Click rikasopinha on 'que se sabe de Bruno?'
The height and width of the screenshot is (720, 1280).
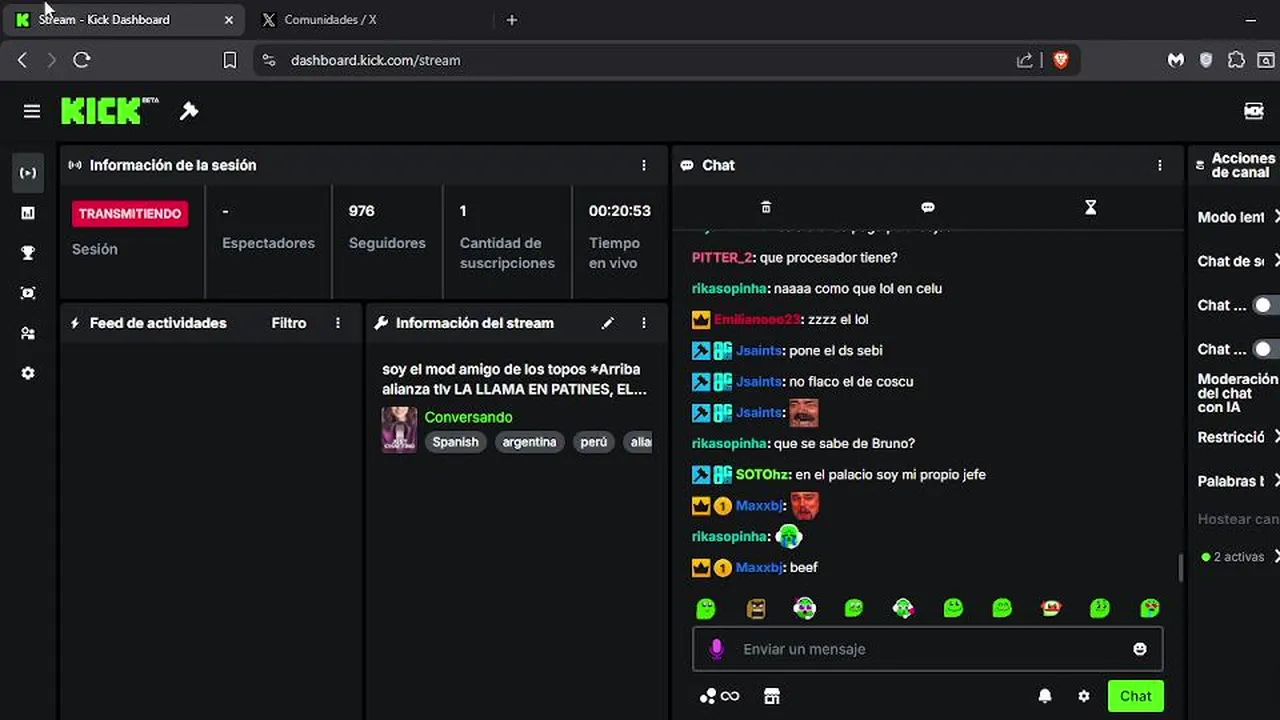coord(730,443)
